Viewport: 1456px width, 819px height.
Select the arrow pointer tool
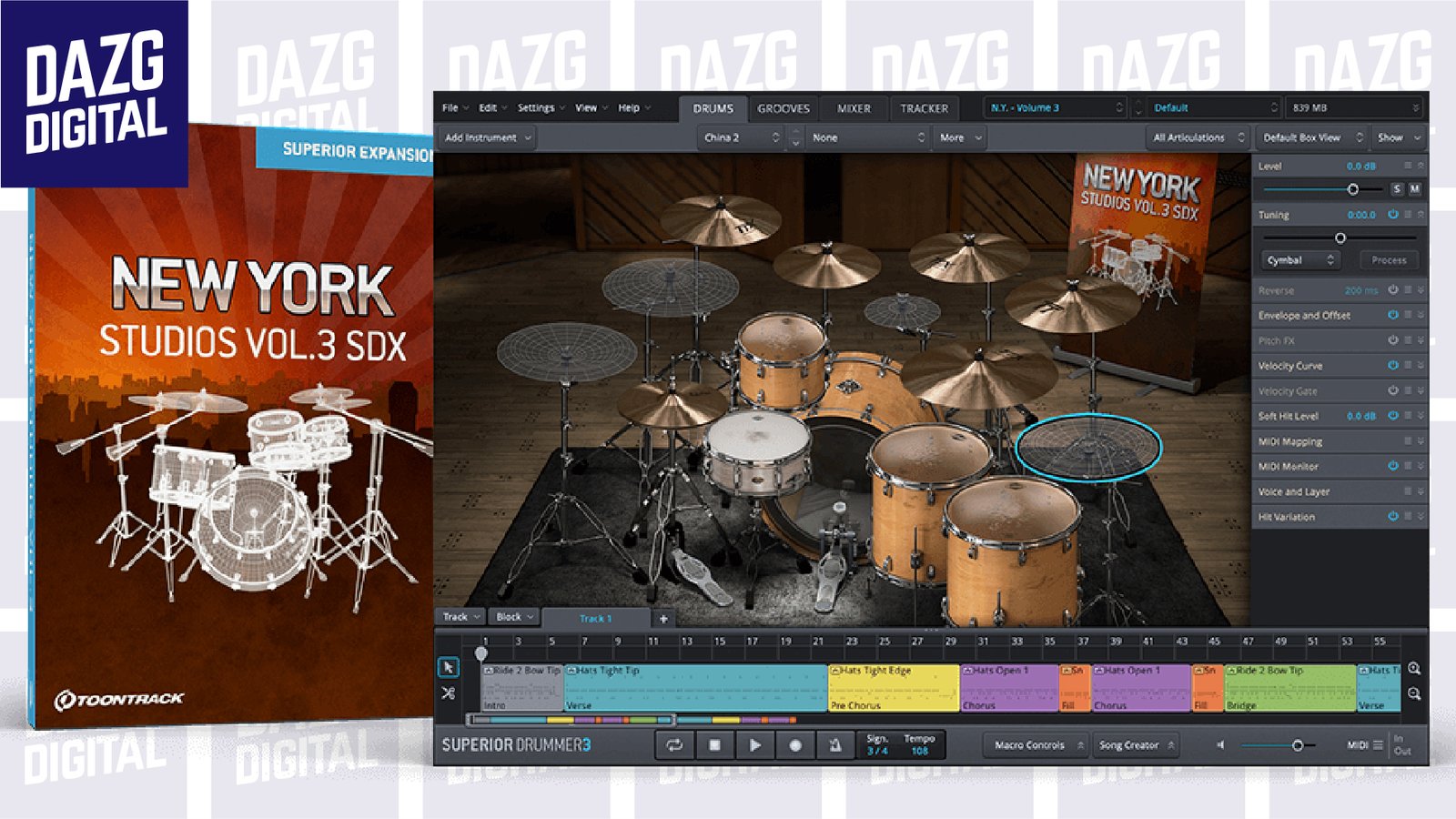(448, 668)
